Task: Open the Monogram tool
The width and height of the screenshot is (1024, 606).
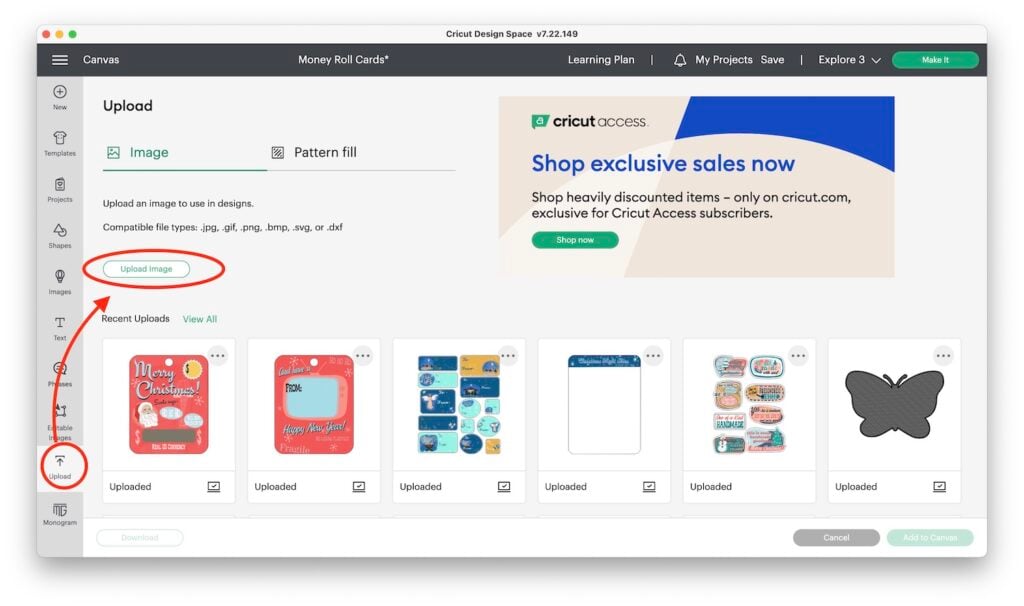Action: tap(59, 514)
